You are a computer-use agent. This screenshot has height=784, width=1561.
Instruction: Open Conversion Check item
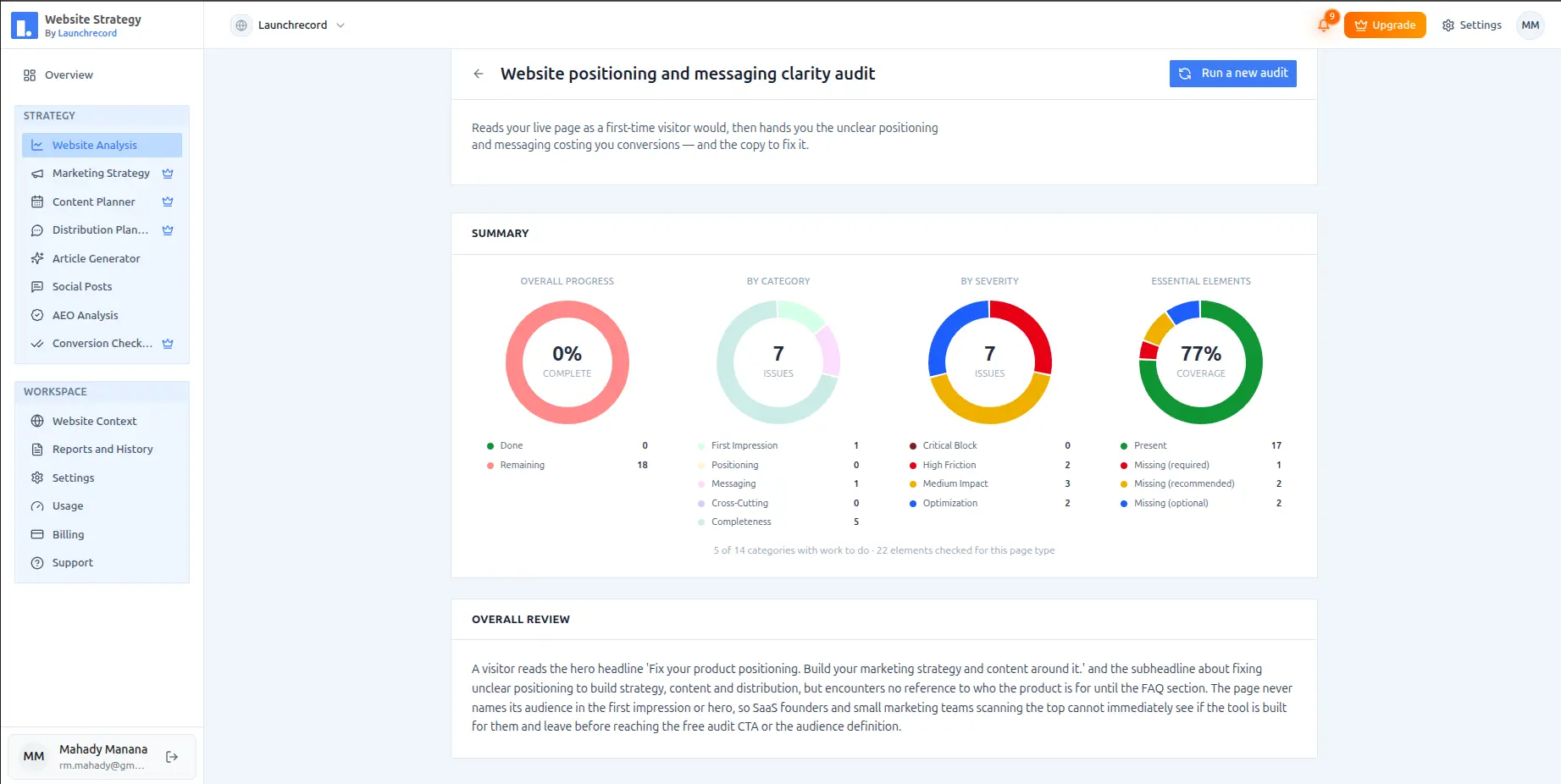(102, 344)
